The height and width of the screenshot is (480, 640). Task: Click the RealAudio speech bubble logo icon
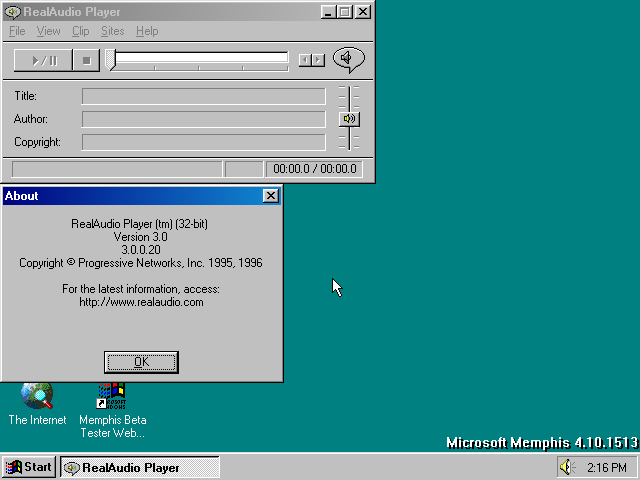pos(349,60)
